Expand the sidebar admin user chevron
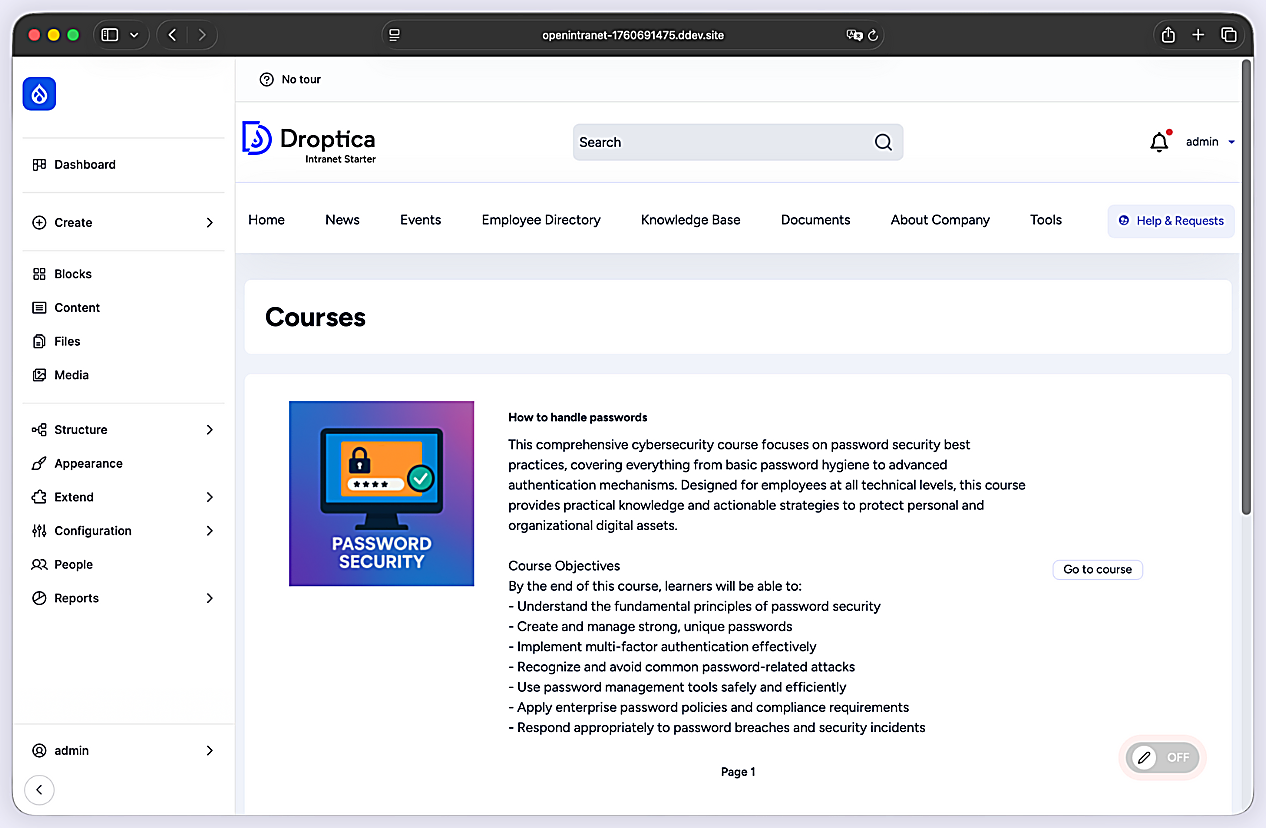The width and height of the screenshot is (1266, 828). [x=210, y=750]
